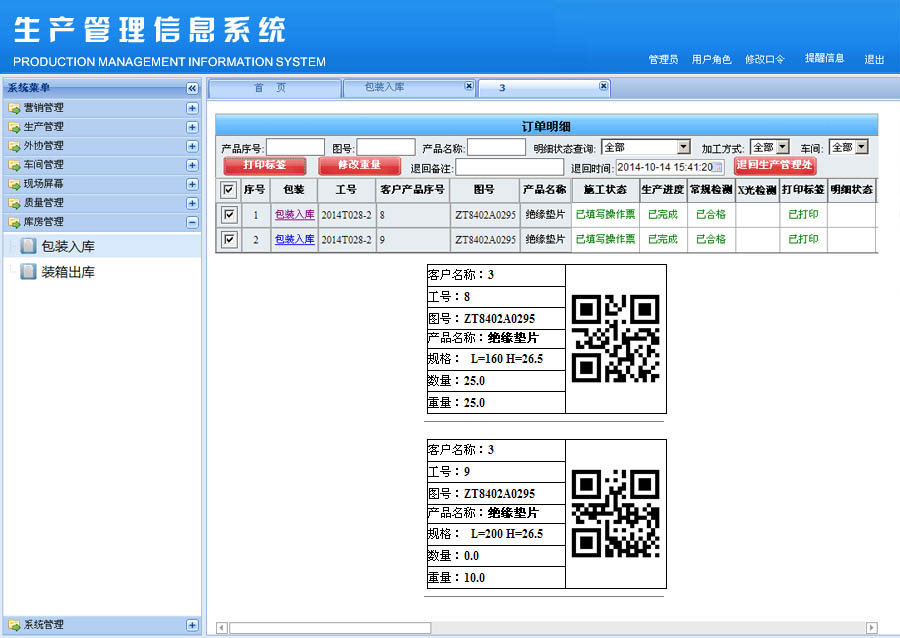Click the 包装入库 document icon in sidebar
This screenshot has width=900, height=638.
[x=28, y=246]
